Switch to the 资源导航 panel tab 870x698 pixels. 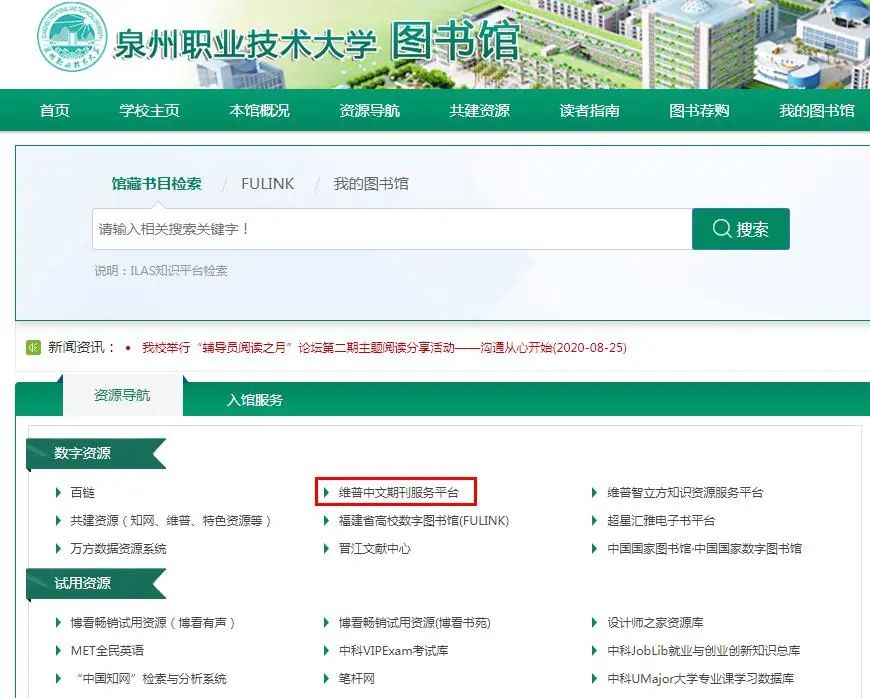[122, 395]
